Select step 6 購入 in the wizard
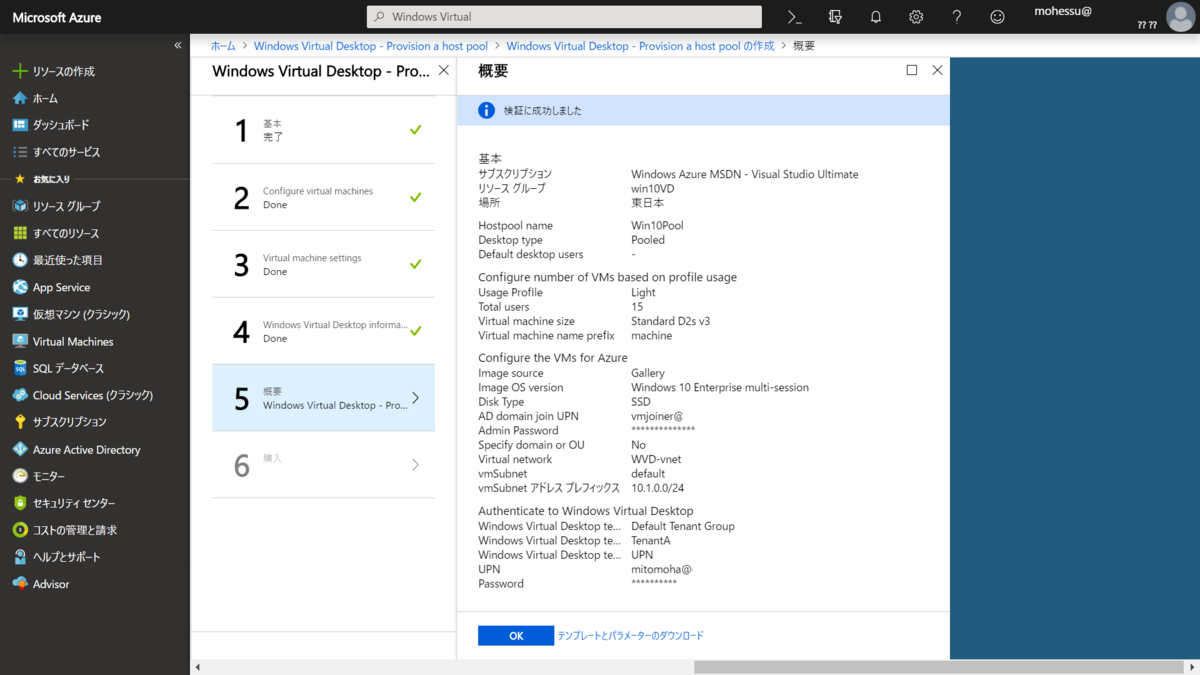The image size is (1200, 675). pyautogui.click(x=323, y=465)
